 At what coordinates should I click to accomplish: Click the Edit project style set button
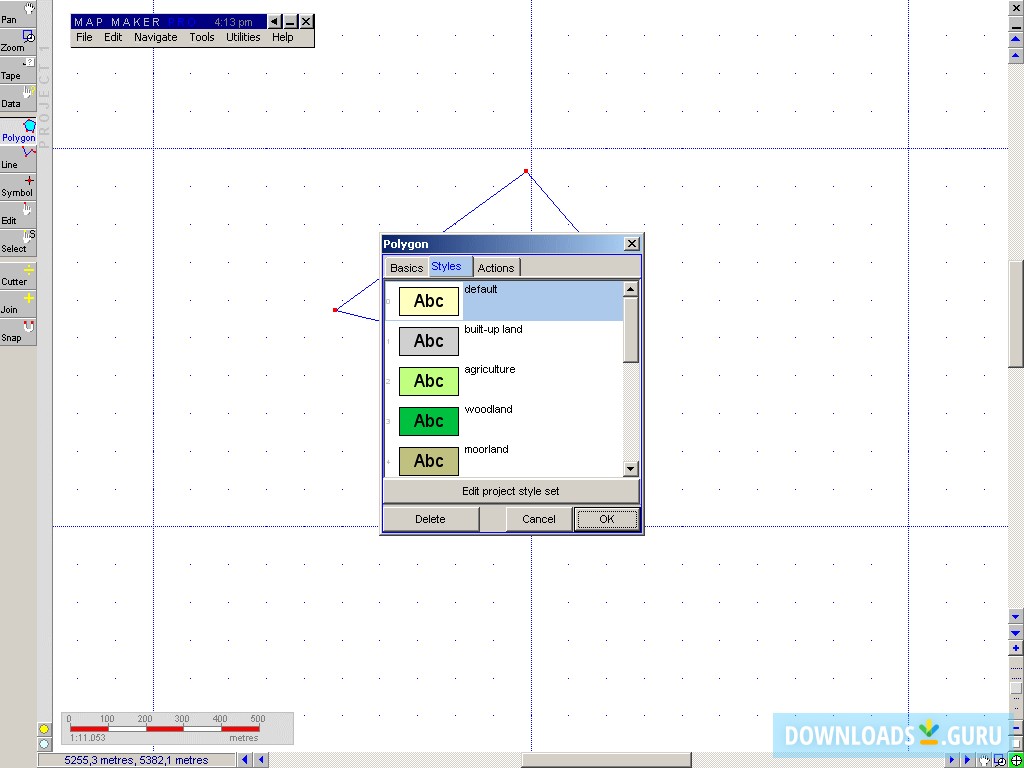point(510,491)
